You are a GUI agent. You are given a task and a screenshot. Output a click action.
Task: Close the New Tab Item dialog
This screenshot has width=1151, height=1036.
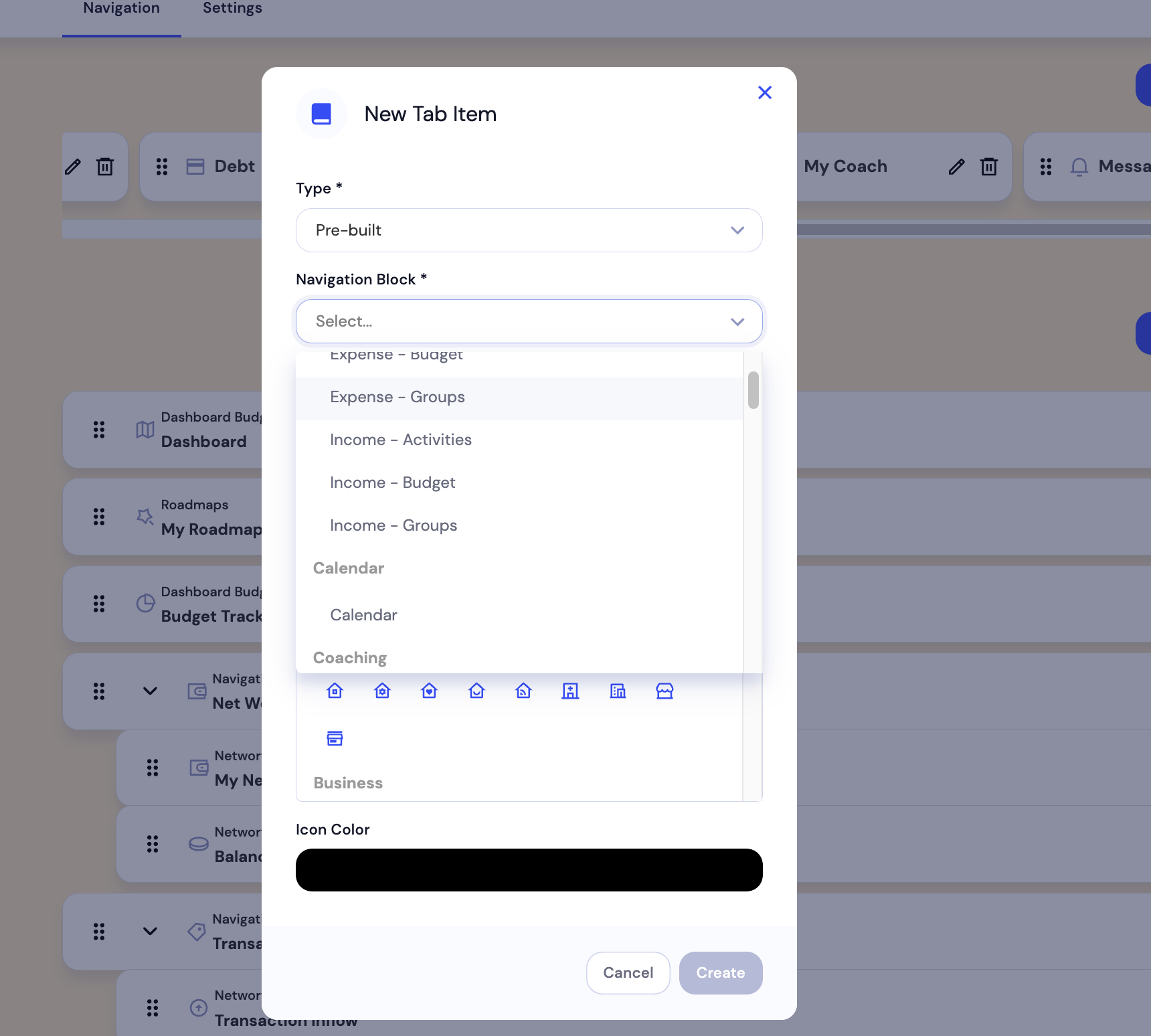pyautogui.click(x=765, y=92)
